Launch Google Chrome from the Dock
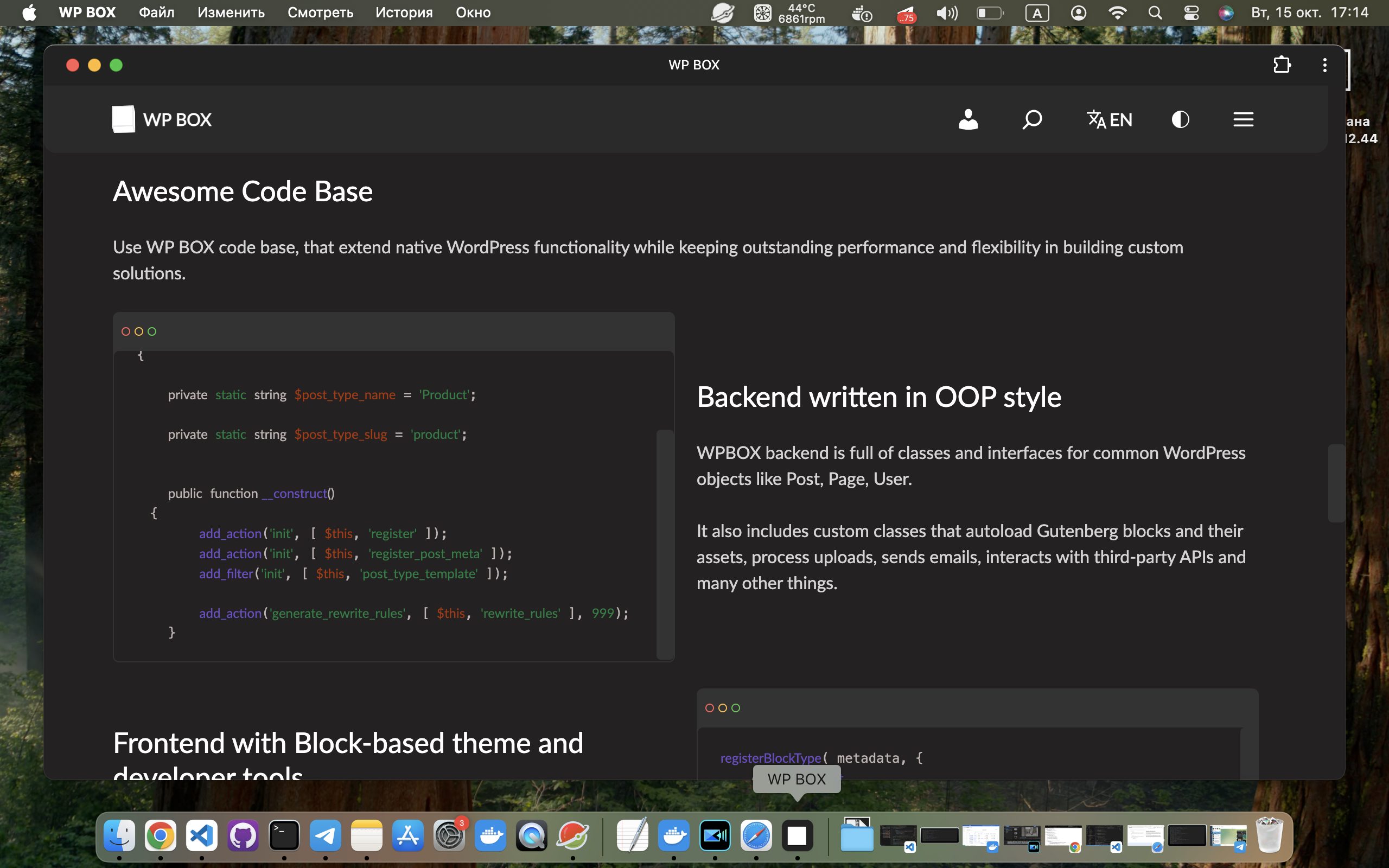Image resolution: width=1389 pixels, height=868 pixels. [161, 835]
